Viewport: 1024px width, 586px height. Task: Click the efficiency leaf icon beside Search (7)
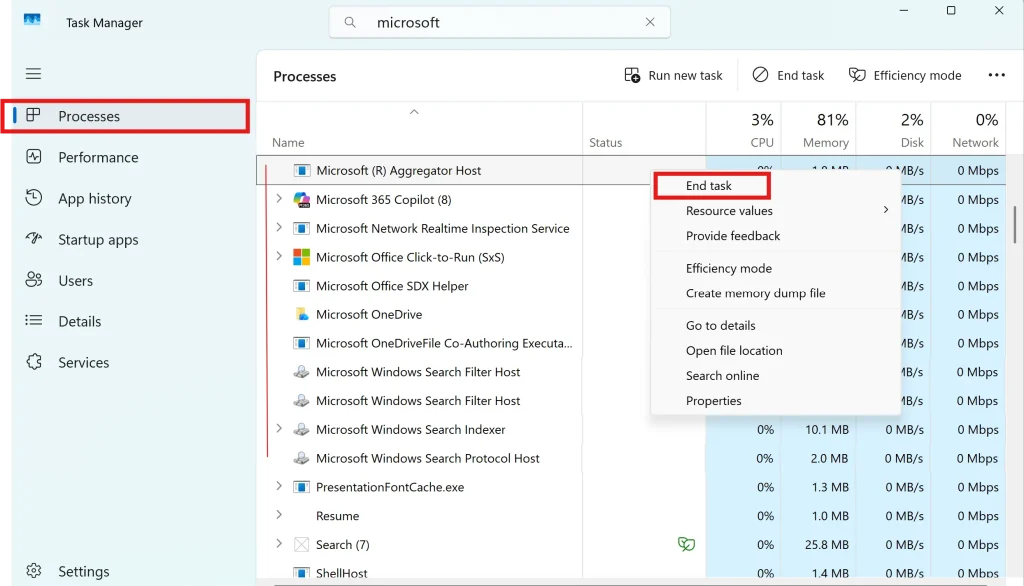pos(686,544)
